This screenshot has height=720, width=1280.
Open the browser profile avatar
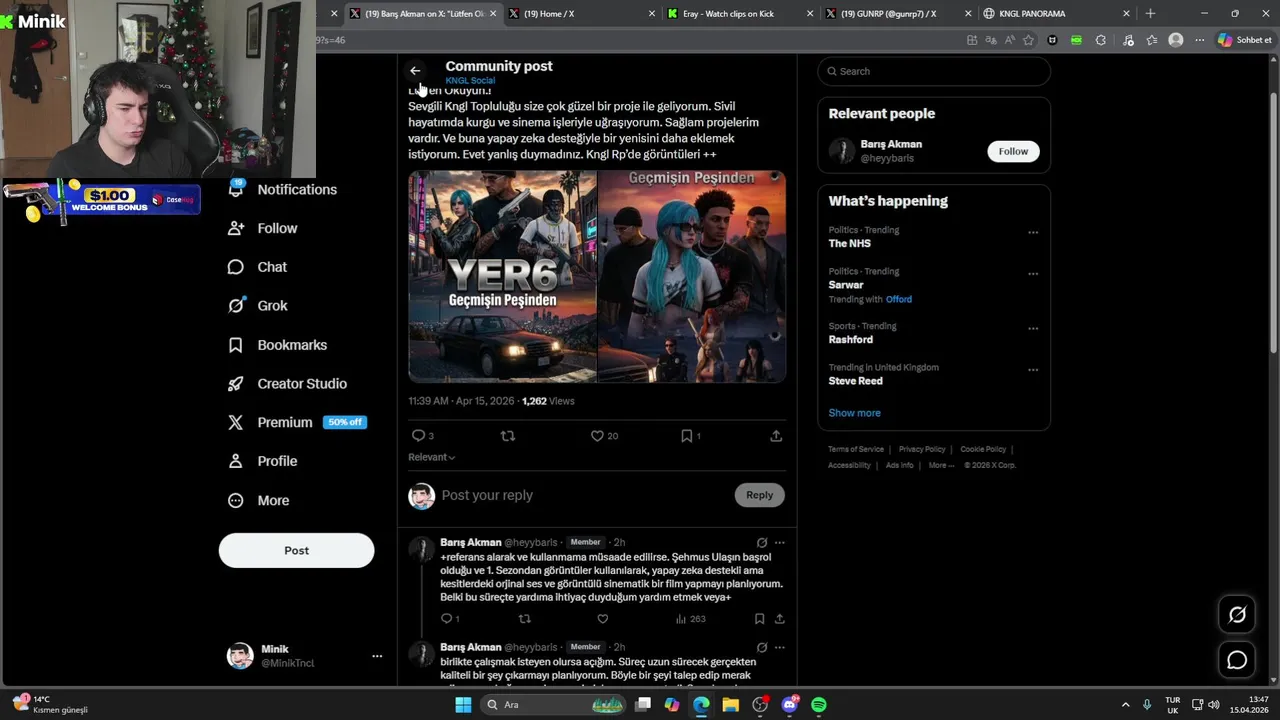[x=1176, y=40]
